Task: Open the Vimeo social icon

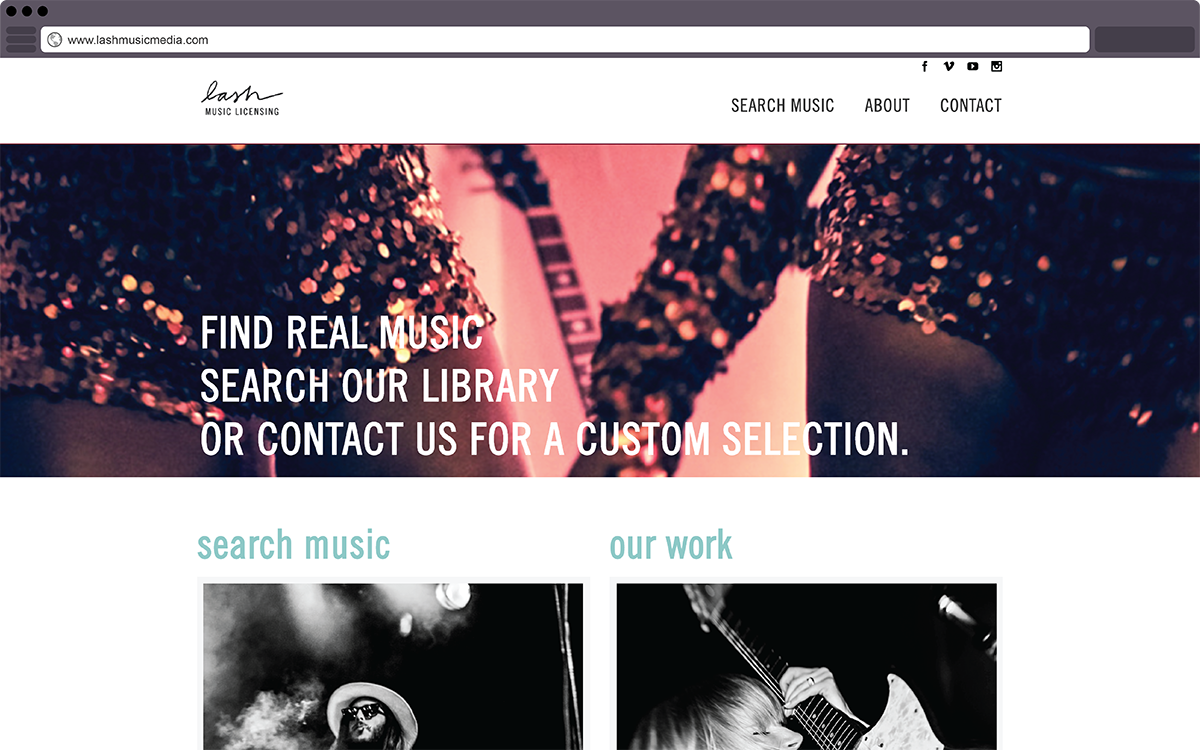Action: [949, 67]
